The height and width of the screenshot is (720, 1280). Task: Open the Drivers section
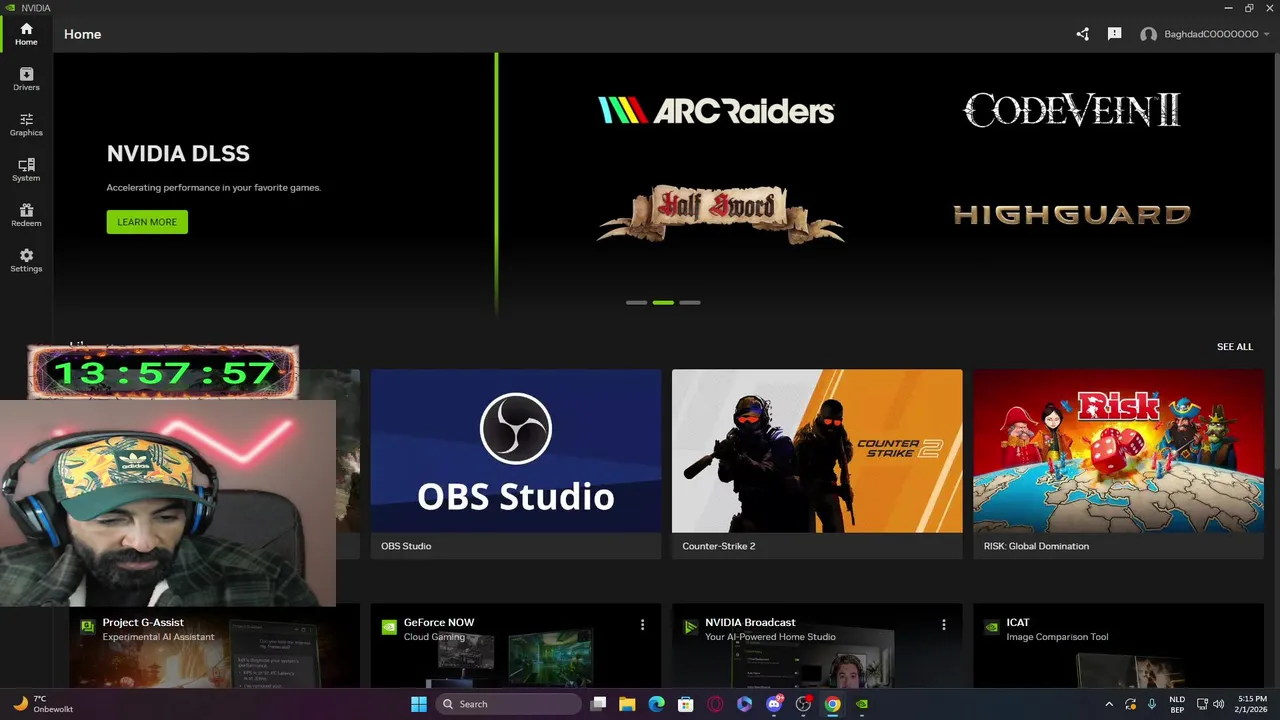pyautogui.click(x=26, y=79)
